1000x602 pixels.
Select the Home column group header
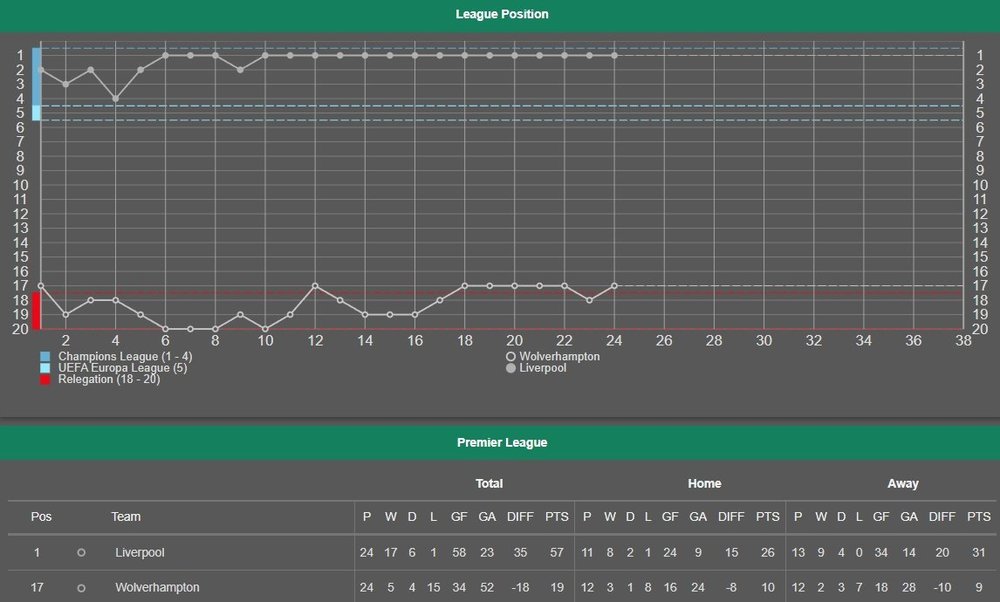tap(704, 483)
